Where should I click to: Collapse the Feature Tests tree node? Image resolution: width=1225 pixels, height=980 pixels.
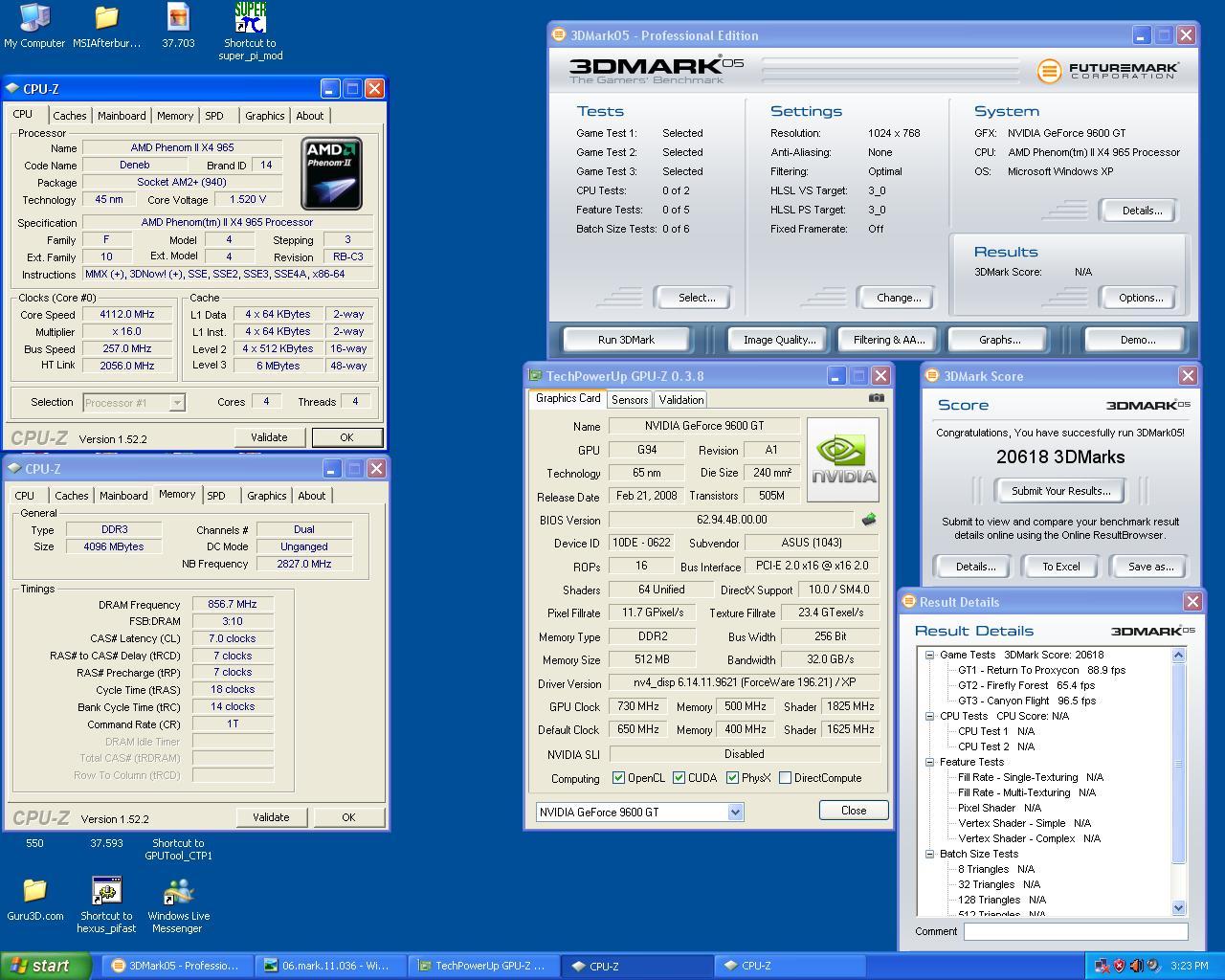[x=929, y=762]
